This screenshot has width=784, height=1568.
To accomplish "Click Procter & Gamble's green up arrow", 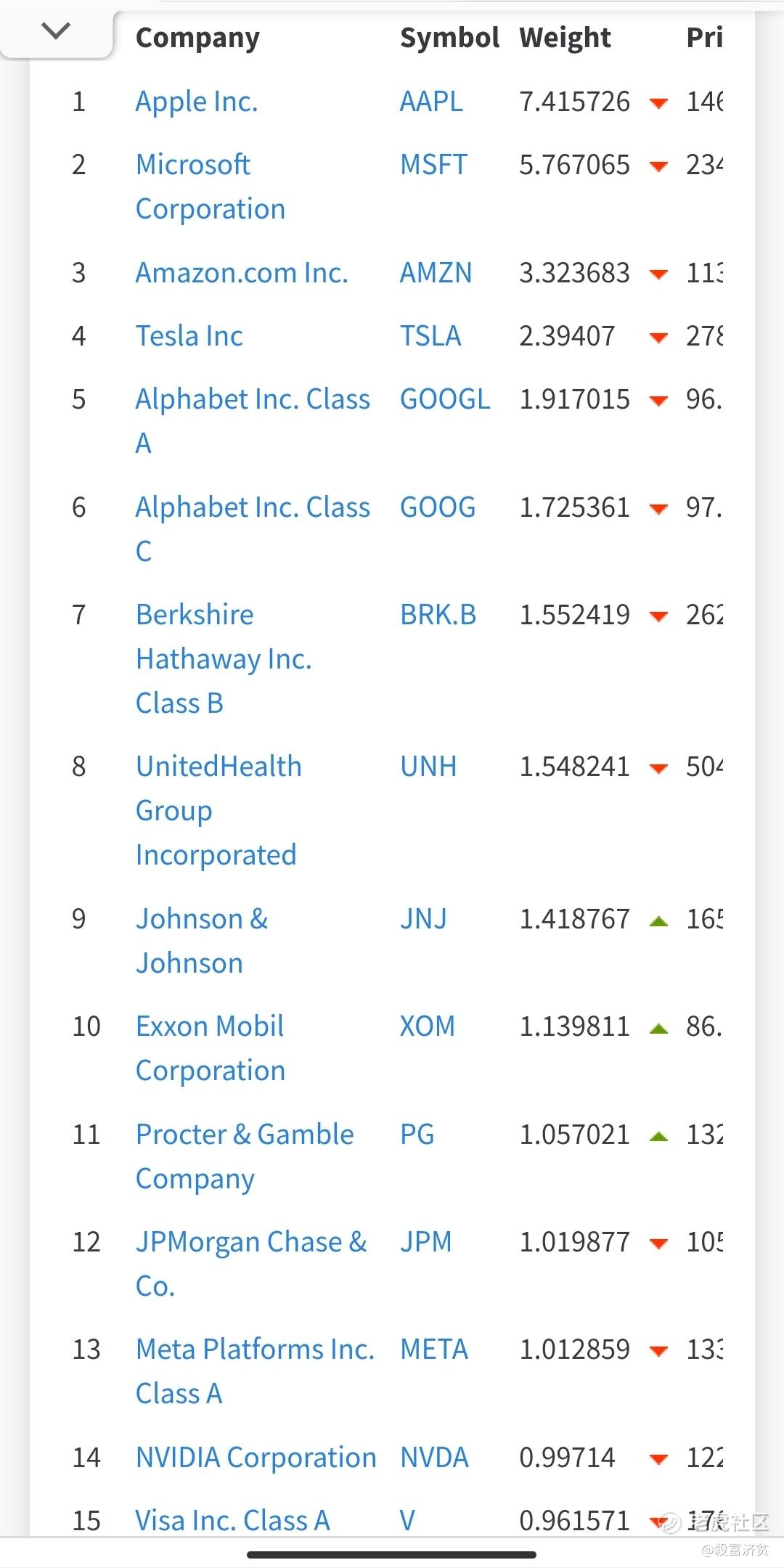I will click(658, 1137).
